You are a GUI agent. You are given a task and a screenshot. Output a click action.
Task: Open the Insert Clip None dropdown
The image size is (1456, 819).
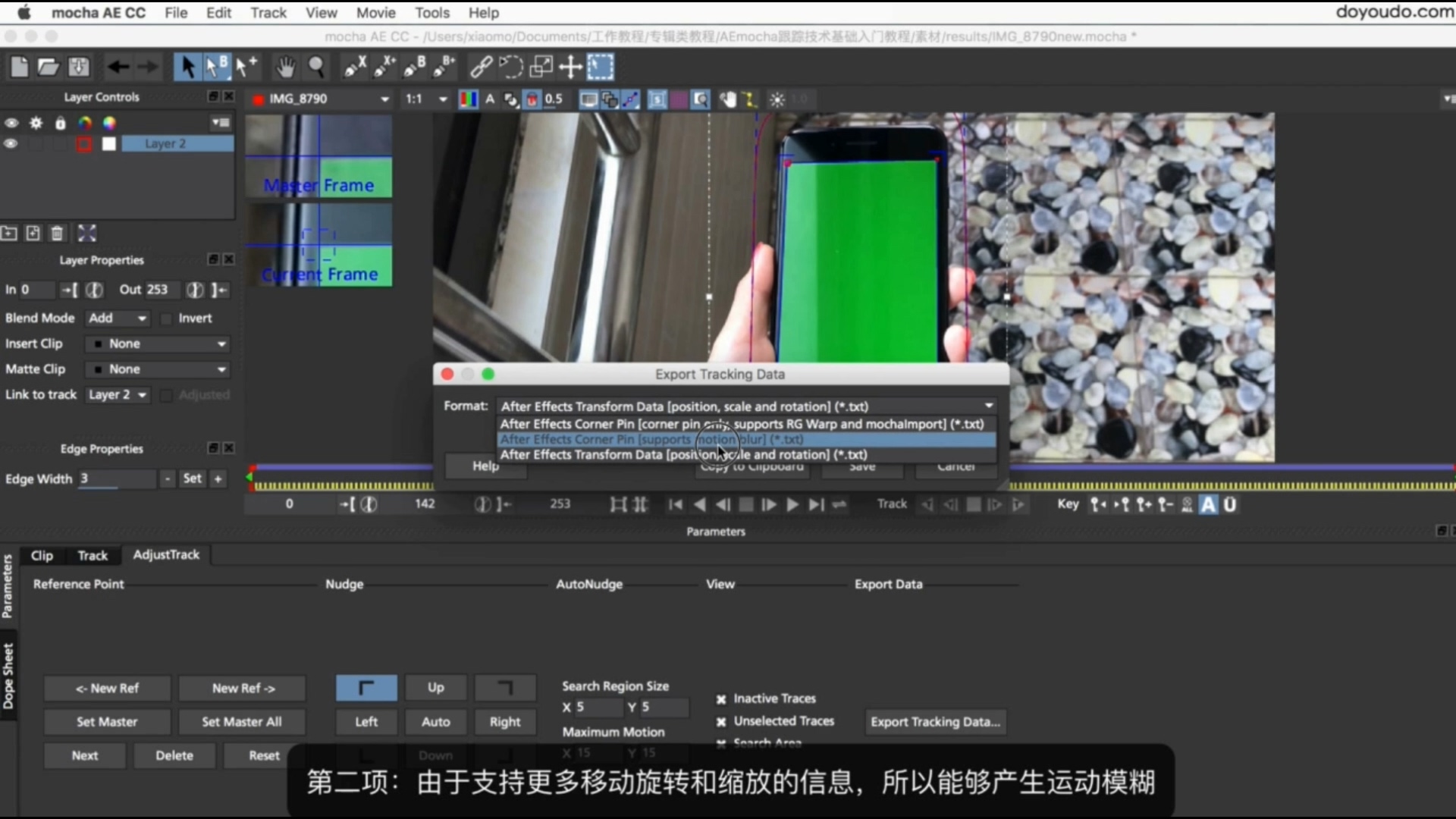coord(158,344)
